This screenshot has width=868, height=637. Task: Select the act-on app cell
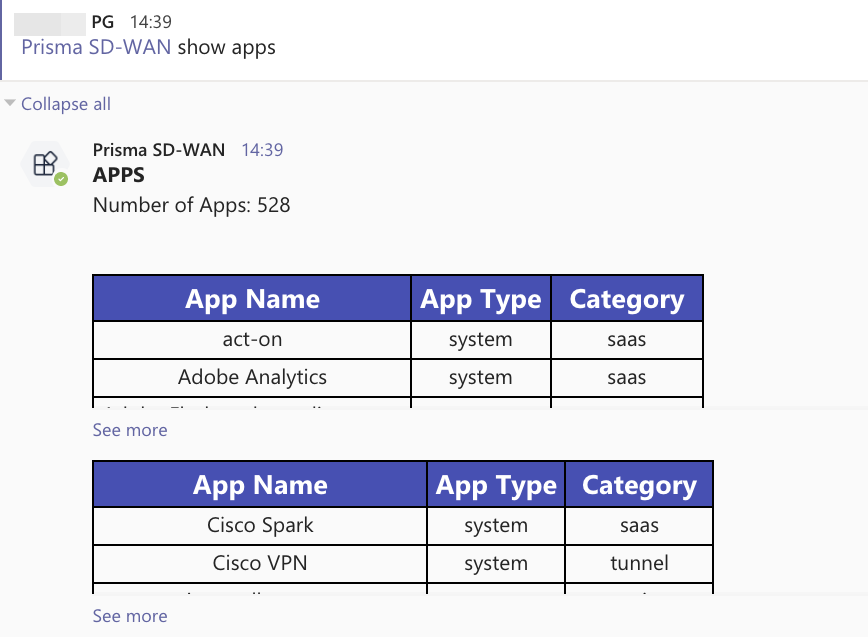(x=252, y=339)
